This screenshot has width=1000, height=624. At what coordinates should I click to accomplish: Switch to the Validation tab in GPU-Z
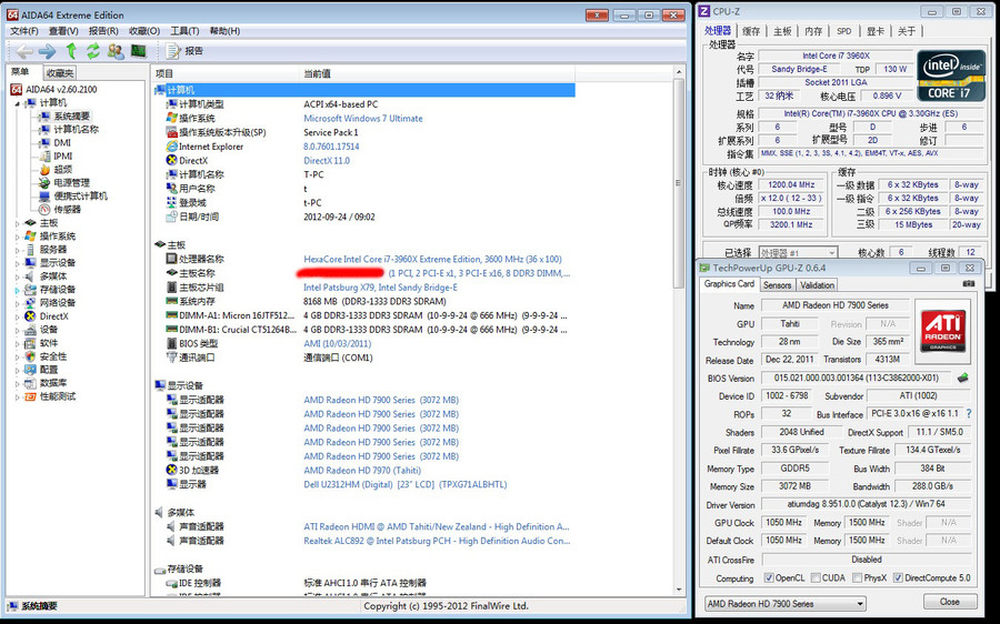(x=817, y=285)
